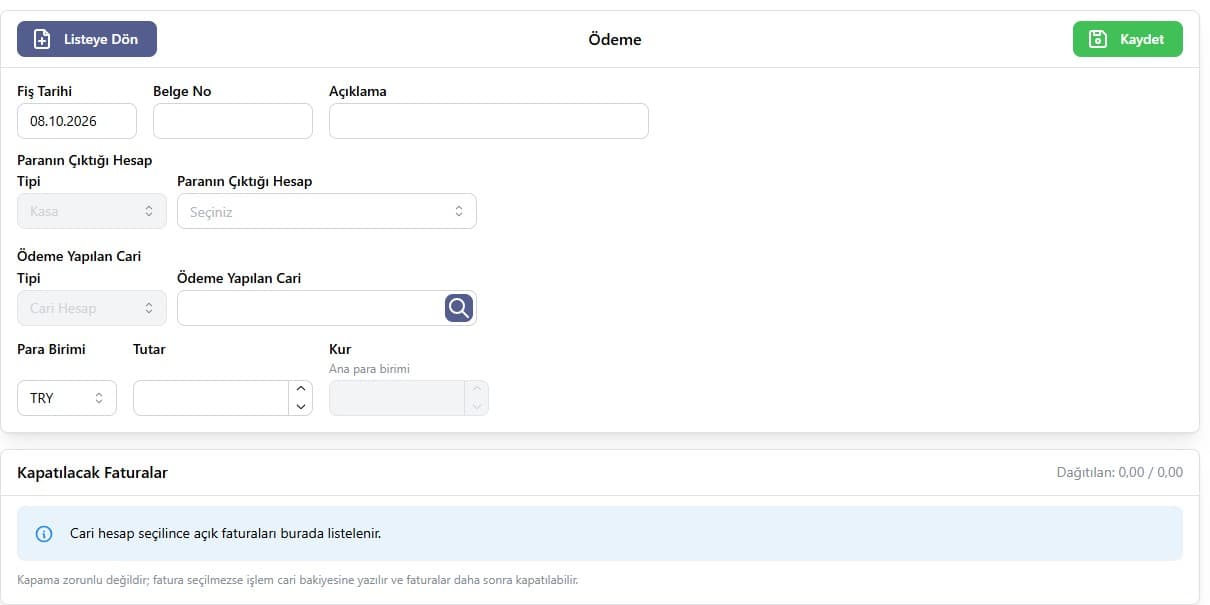Click the Ödeme page title
The width and height of the screenshot is (1210, 605).
tap(615, 40)
